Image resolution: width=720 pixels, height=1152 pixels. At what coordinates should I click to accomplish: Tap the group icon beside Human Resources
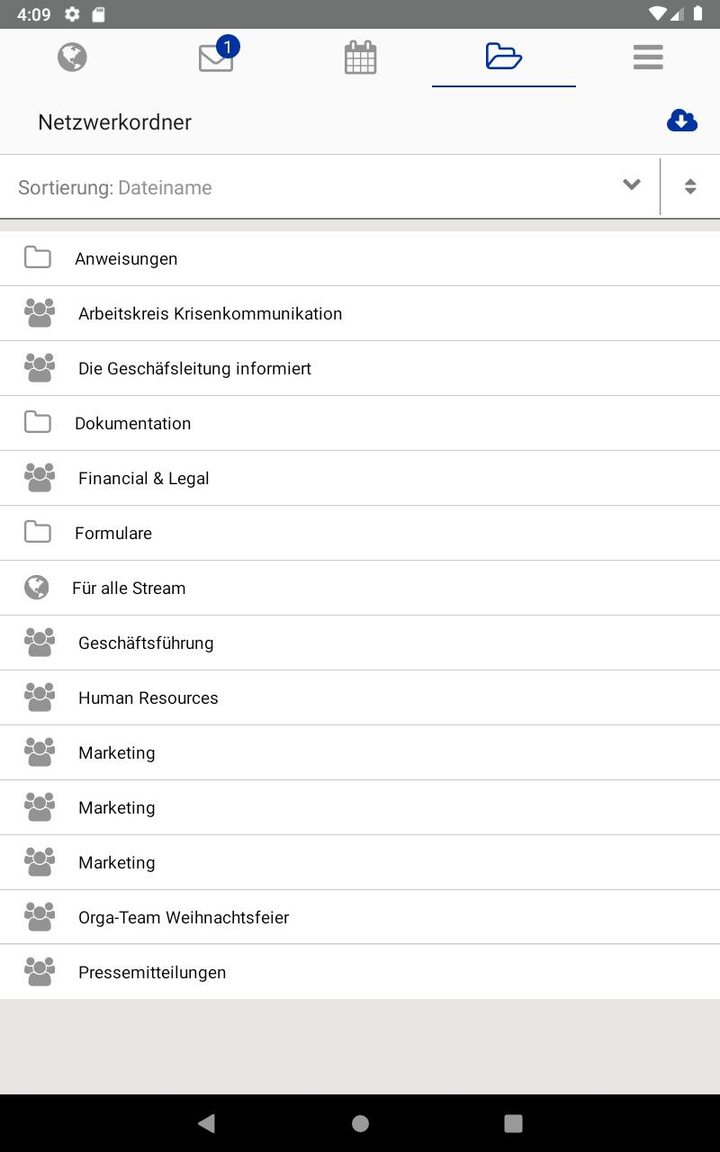[39, 697]
